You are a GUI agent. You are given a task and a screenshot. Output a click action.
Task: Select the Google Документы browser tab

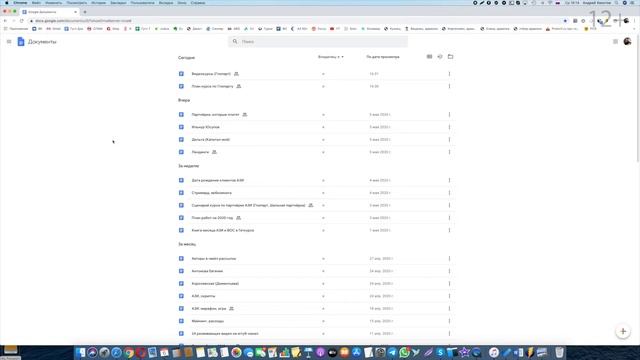coord(50,12)
